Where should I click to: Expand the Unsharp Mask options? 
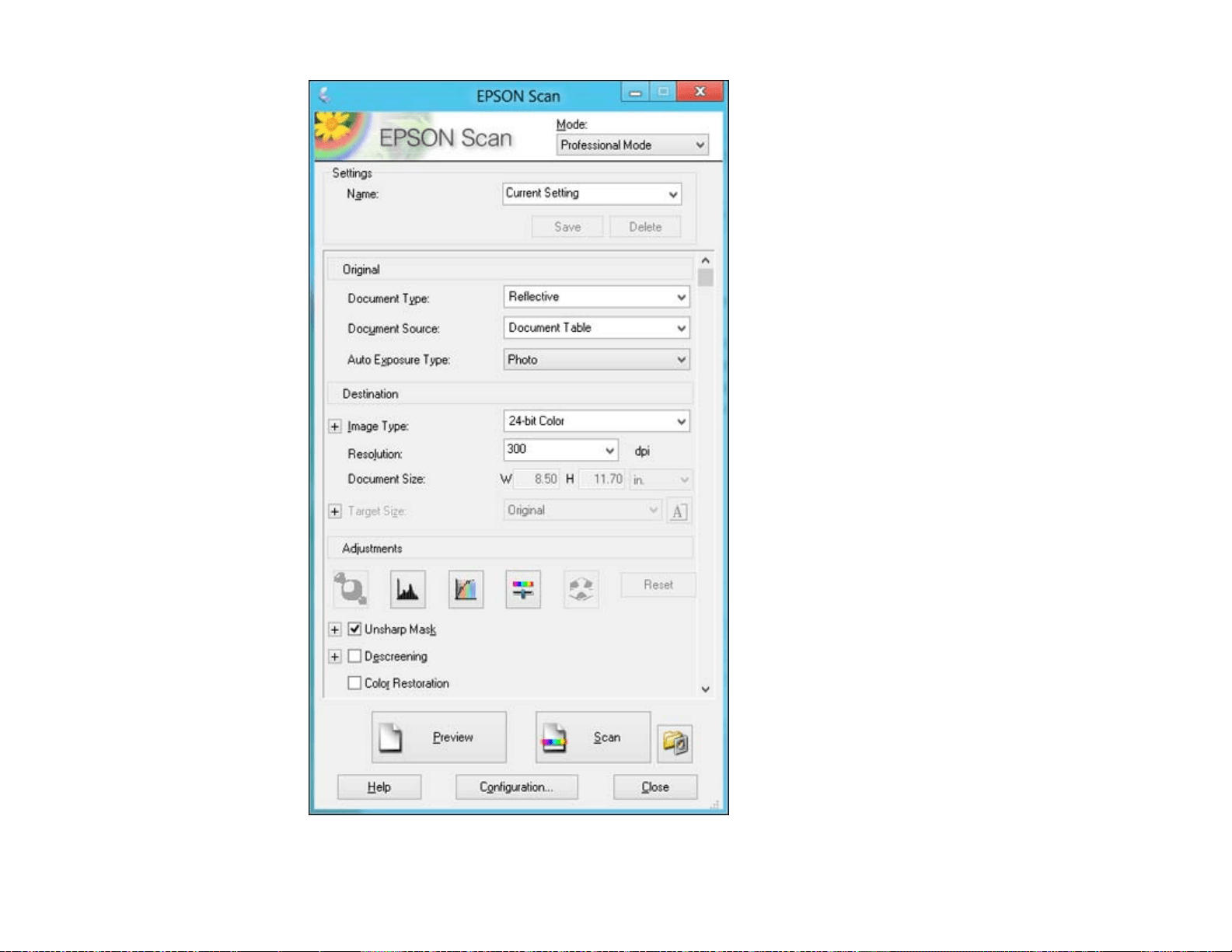(335, 629)
